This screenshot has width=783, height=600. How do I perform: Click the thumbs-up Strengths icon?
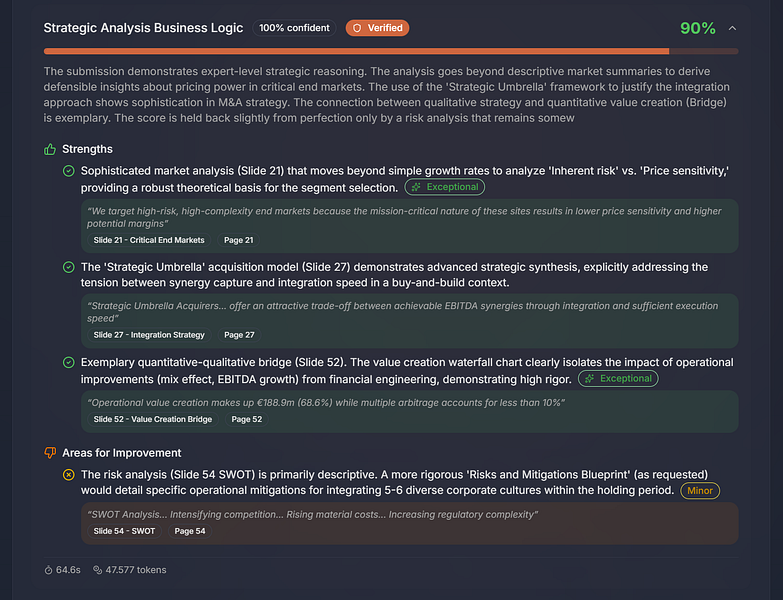pyautogui.click(x=50, y=149)
